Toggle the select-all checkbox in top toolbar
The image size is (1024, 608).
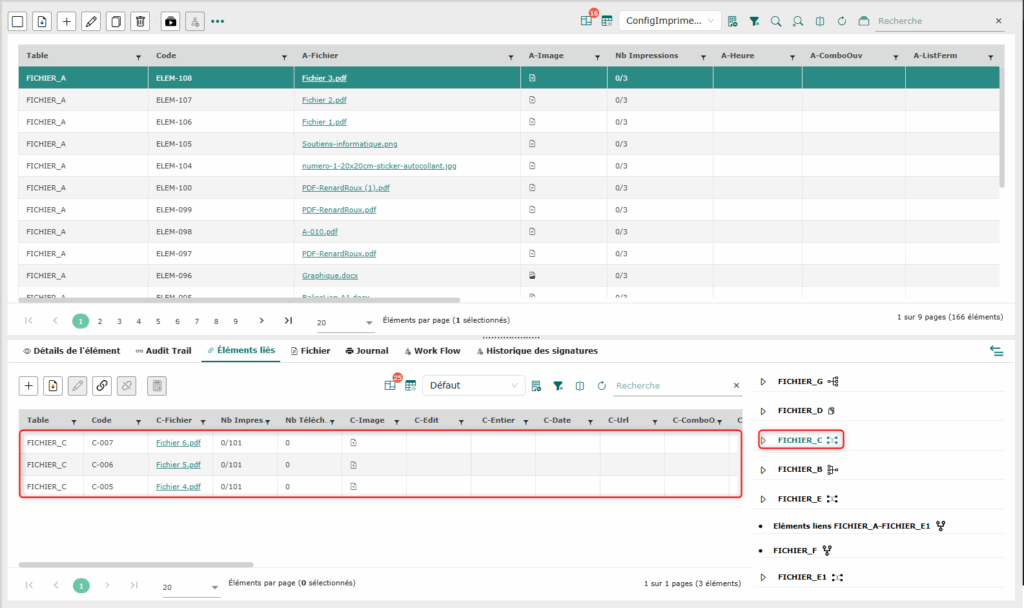point(18,21)
